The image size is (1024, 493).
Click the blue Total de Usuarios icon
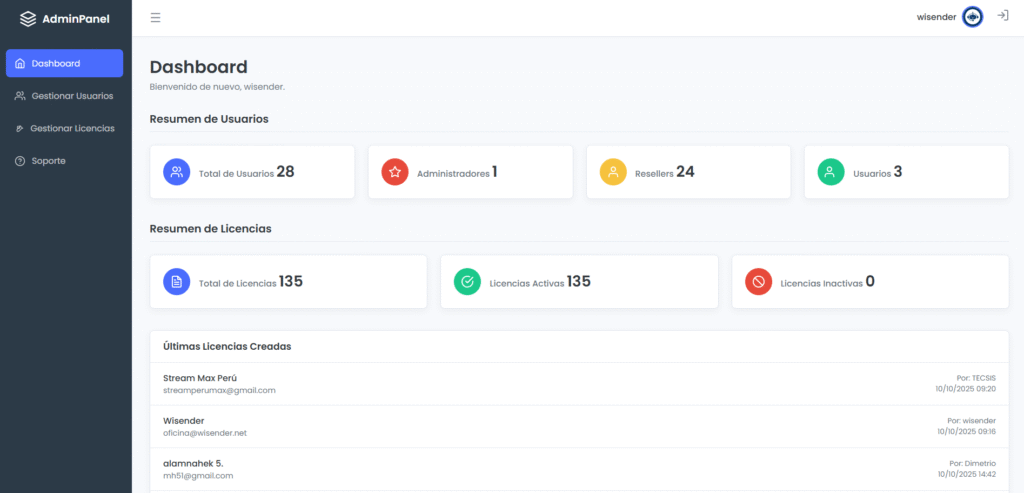176,172
